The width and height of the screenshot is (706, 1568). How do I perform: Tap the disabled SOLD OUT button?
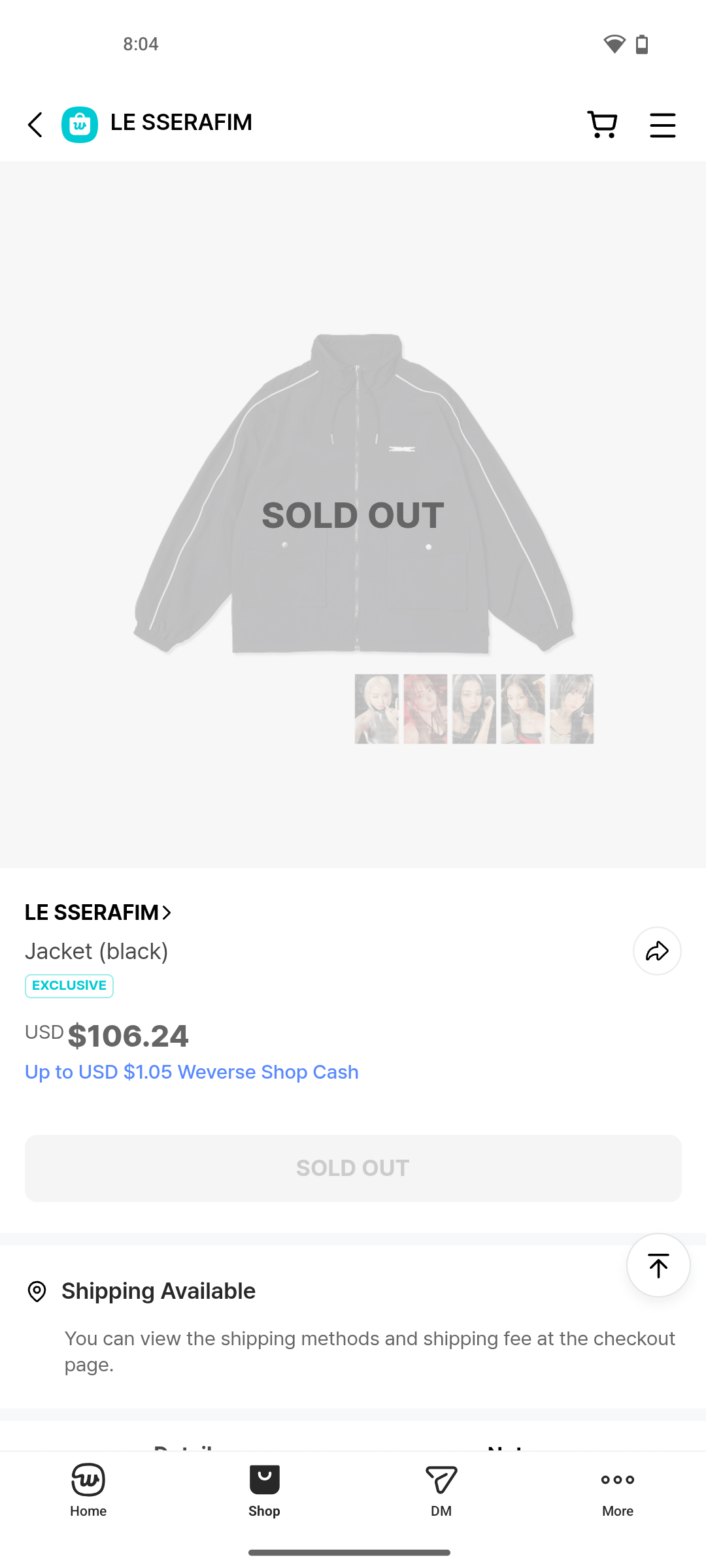pyautogui.click(x=353, y=1168)
